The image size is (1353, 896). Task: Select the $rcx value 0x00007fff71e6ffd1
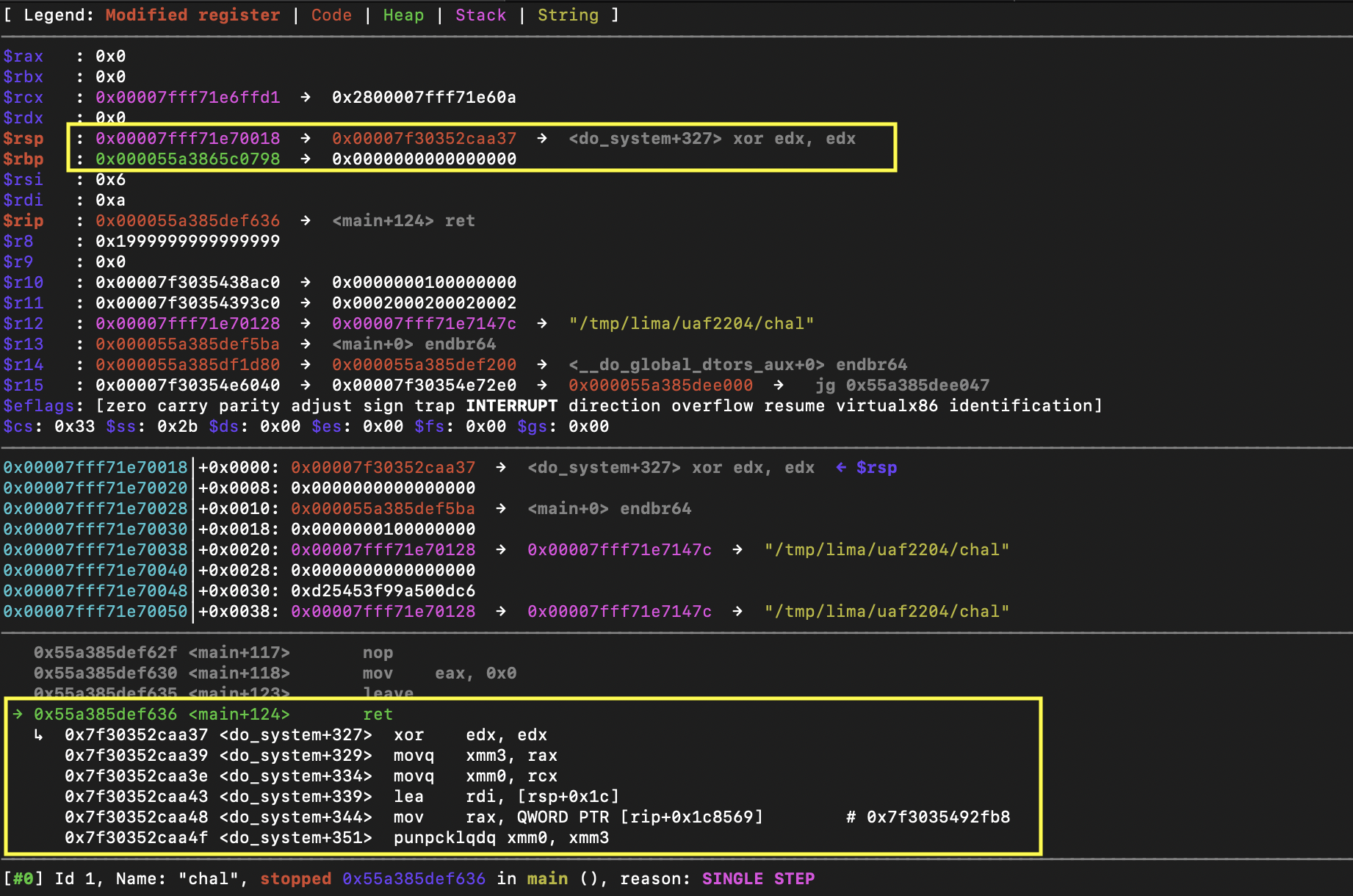click(188, 98)
